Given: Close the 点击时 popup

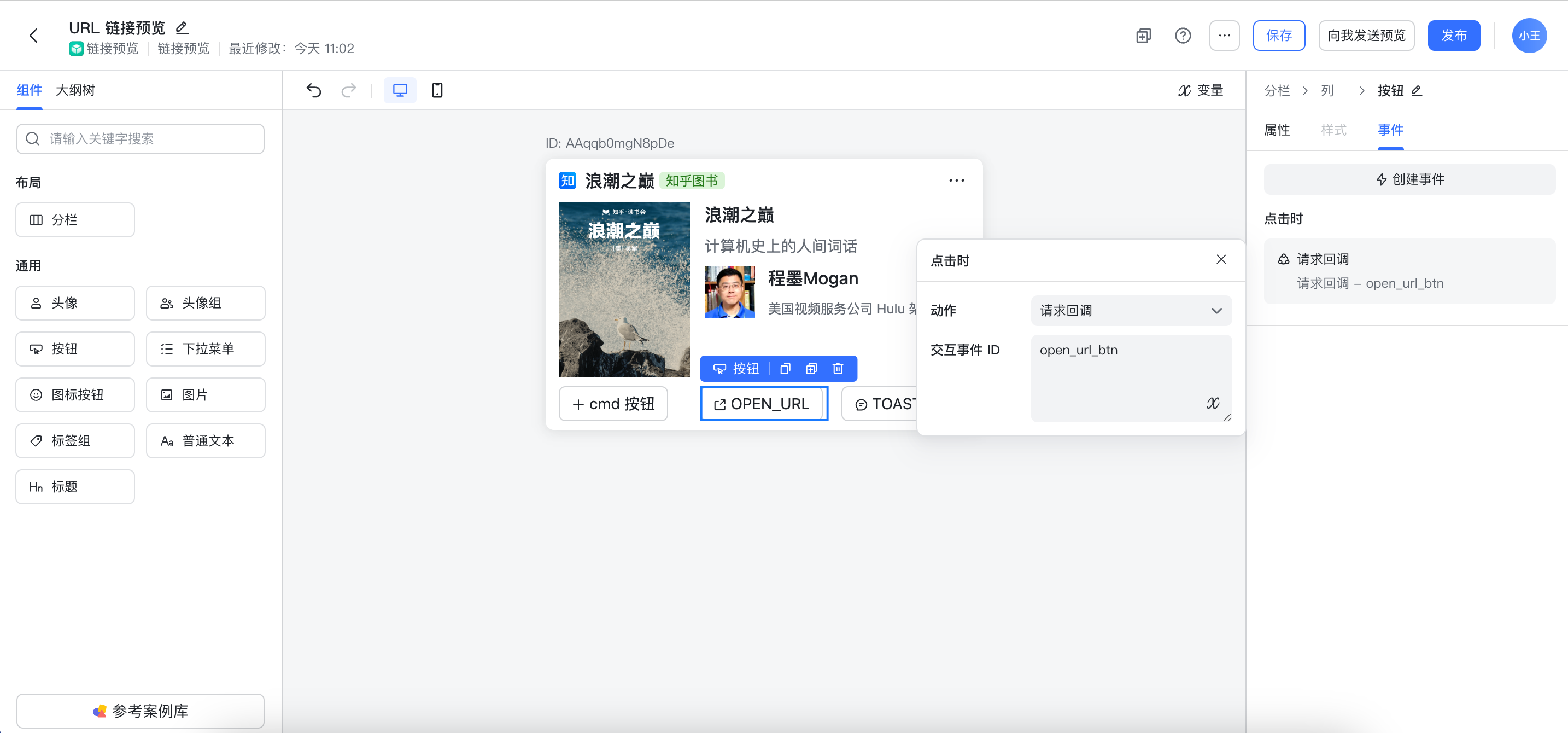Looking at the screenshot, I should (1220, 260).
